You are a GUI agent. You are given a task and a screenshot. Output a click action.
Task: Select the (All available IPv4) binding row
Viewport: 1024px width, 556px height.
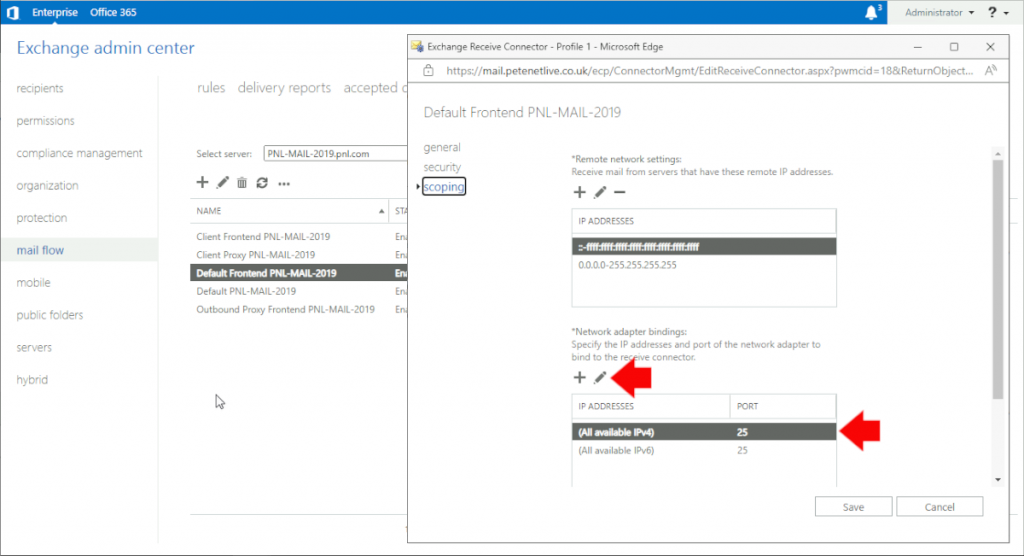703,433
